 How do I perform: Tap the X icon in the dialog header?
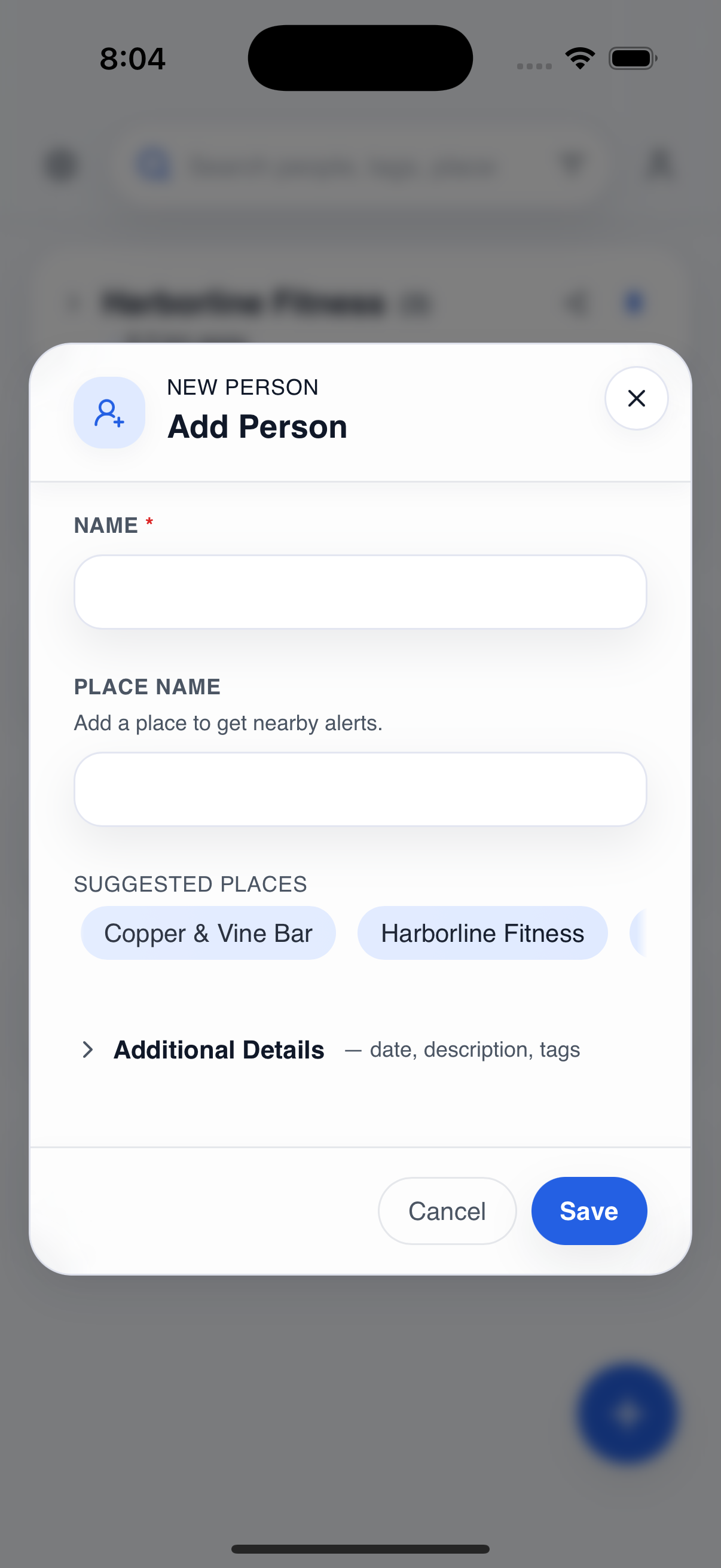point(636,398)
